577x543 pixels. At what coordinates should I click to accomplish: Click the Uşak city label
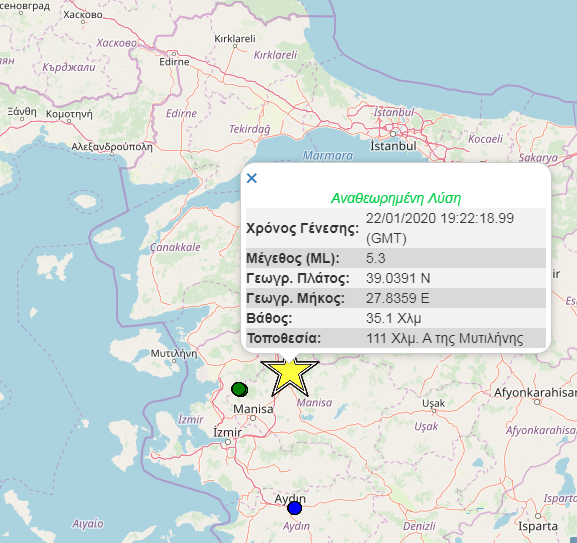coord(433,403)
